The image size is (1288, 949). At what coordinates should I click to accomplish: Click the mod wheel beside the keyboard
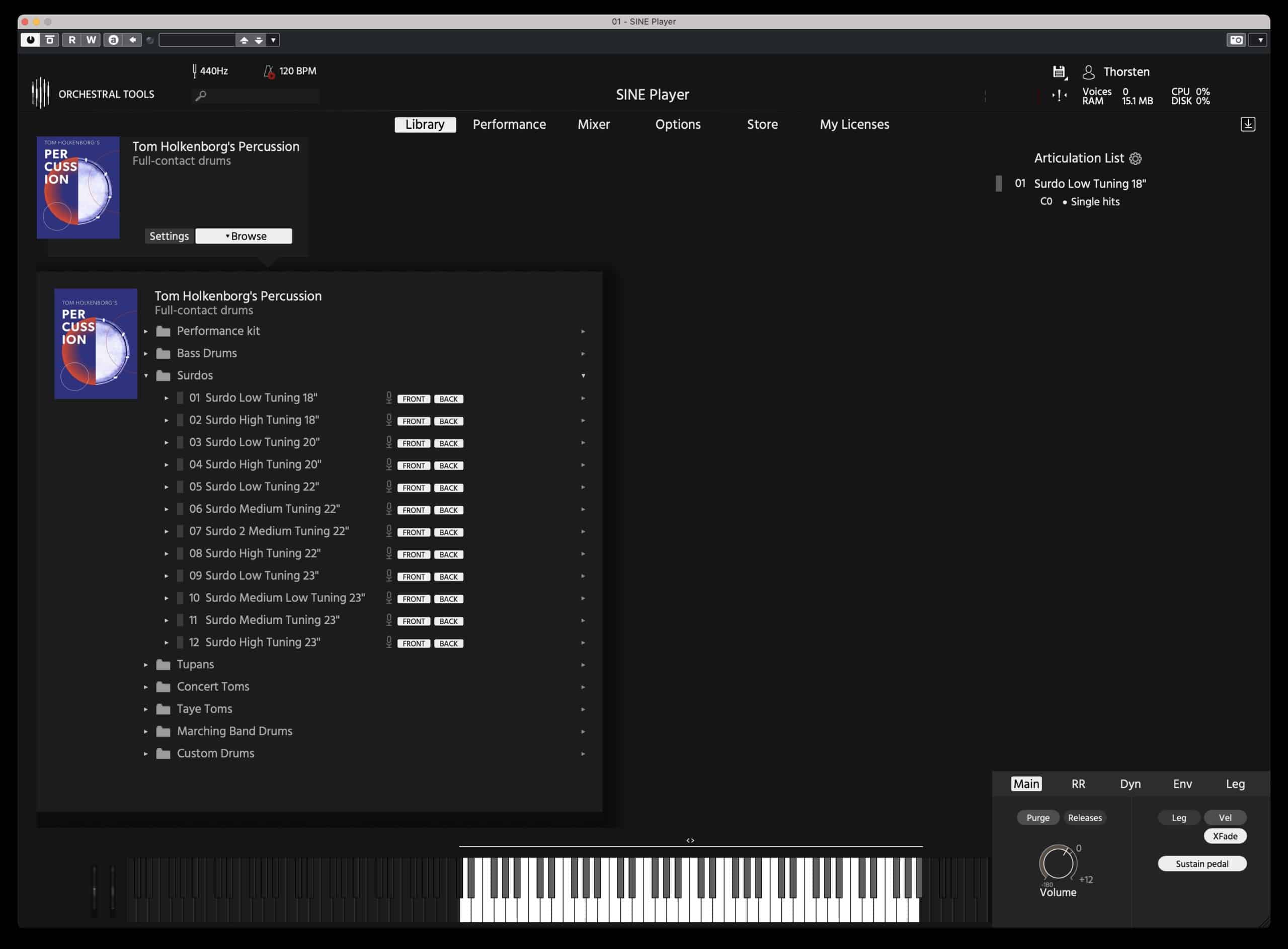click(x=112, y=891)
